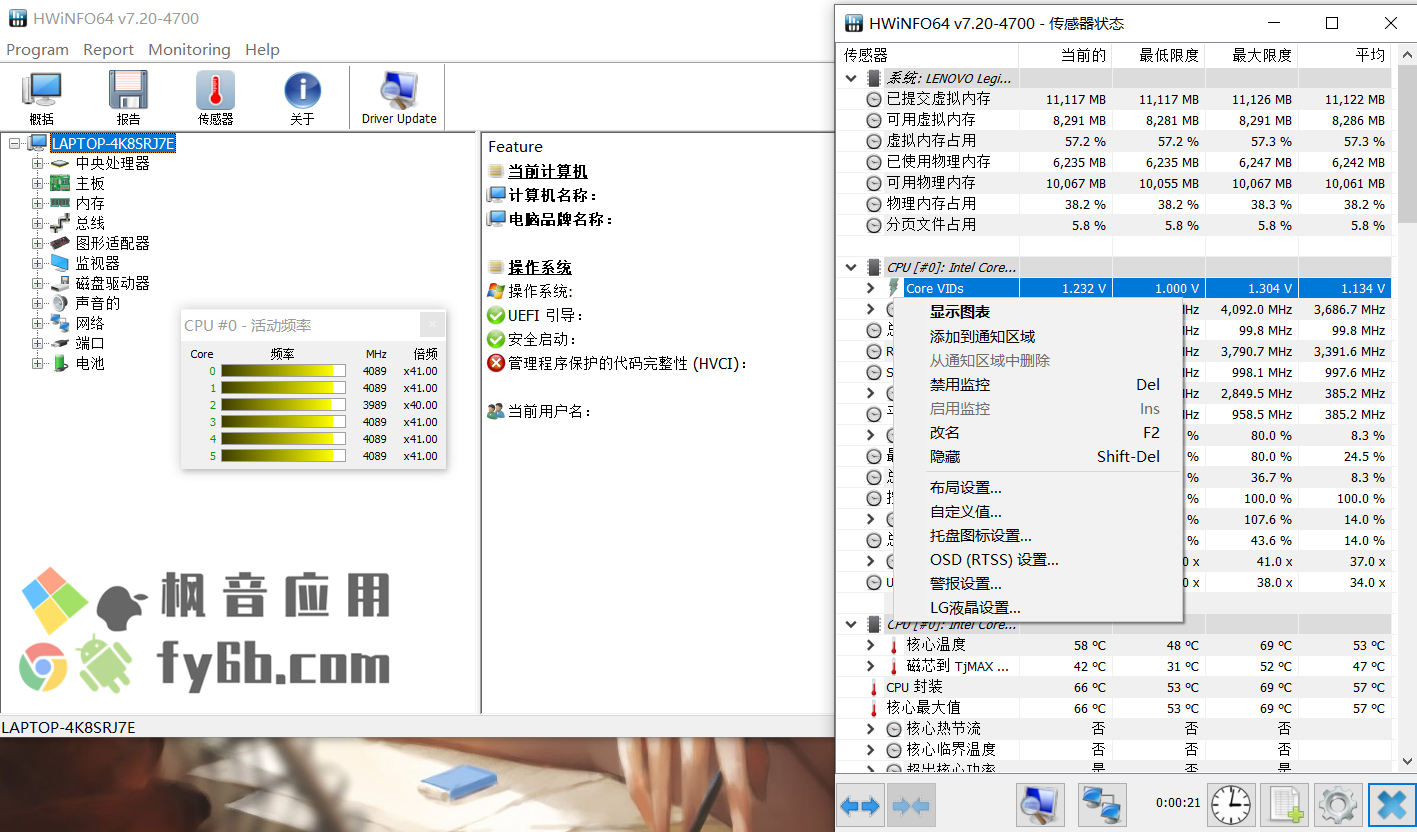
Task: Click the users icon beside 当前用户名
Action: (496, 411)
